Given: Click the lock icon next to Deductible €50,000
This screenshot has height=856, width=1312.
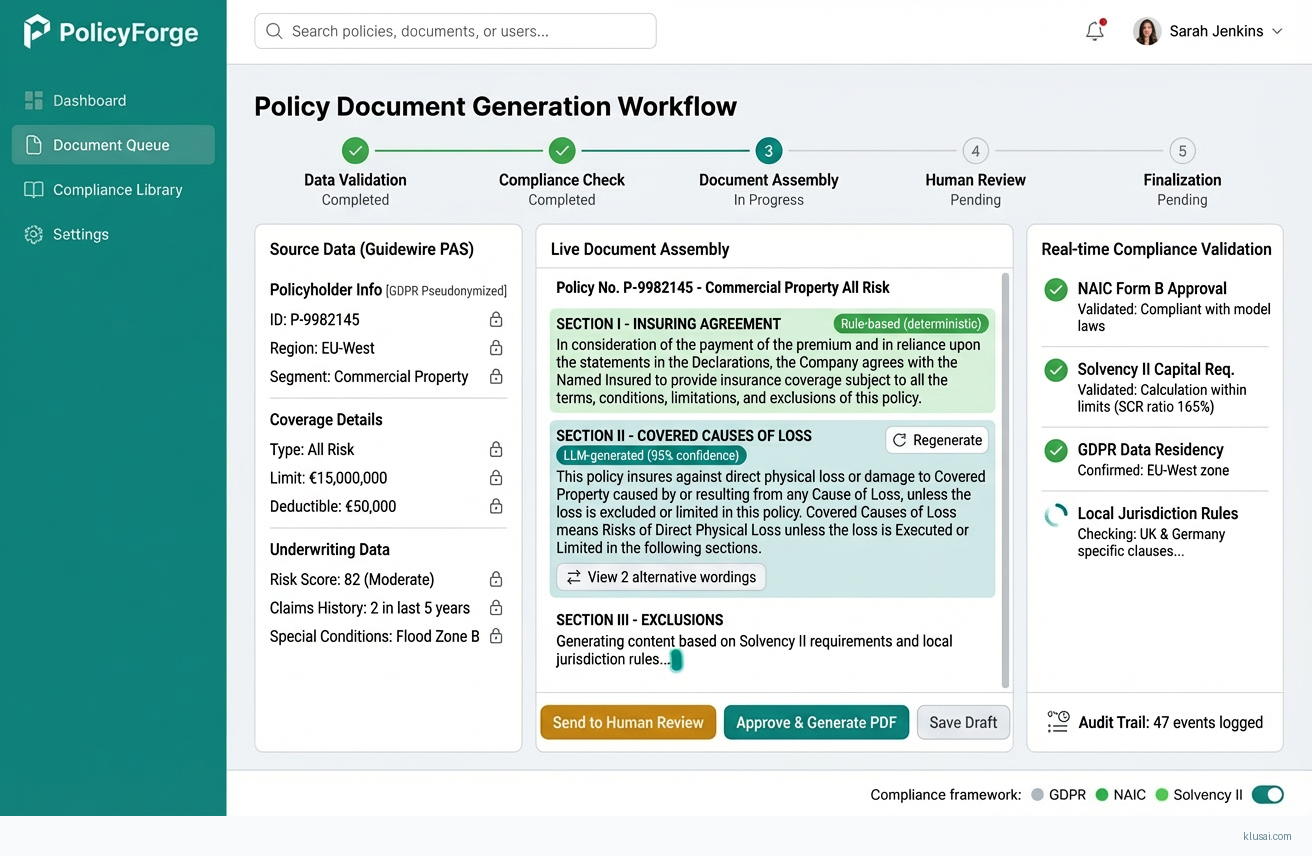Looking at the screenshot, I should pyautogui.click(x=495, y=506).
